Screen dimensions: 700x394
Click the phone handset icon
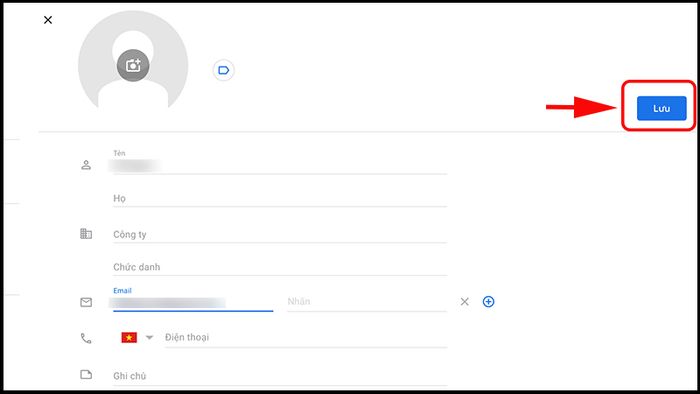pos(86,338)
